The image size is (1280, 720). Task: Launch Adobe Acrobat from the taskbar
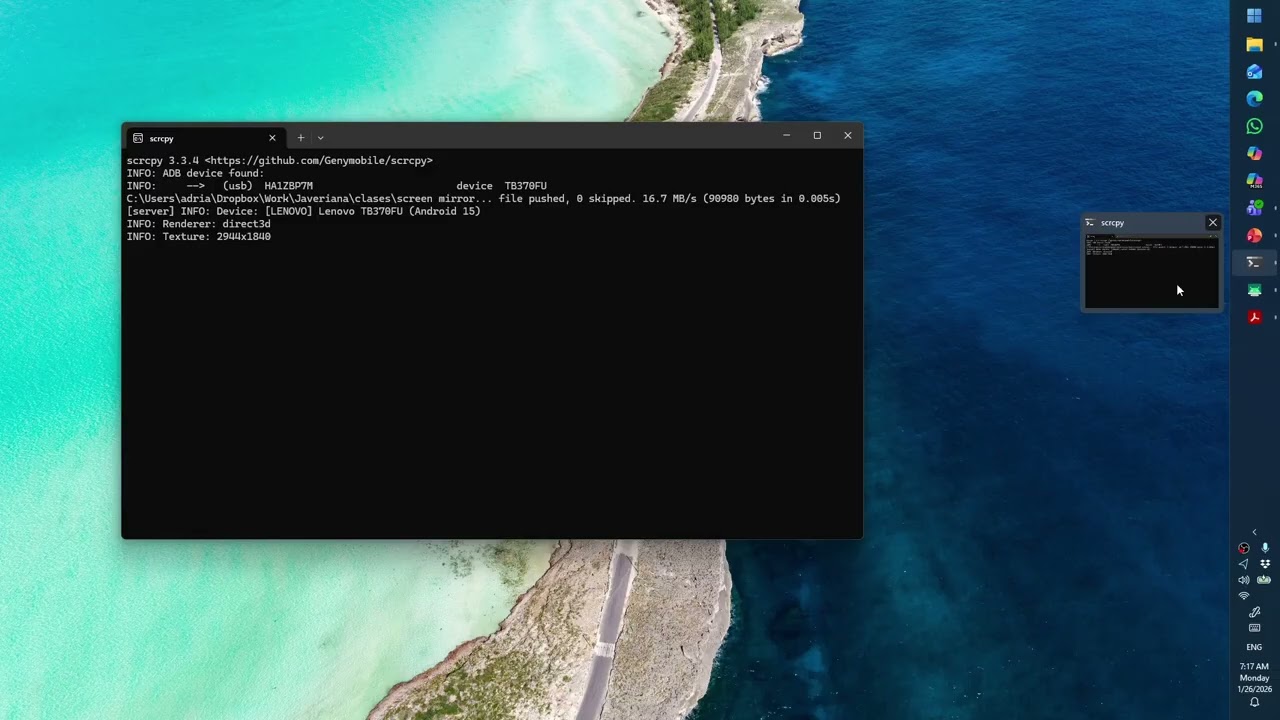(1254, 317)
